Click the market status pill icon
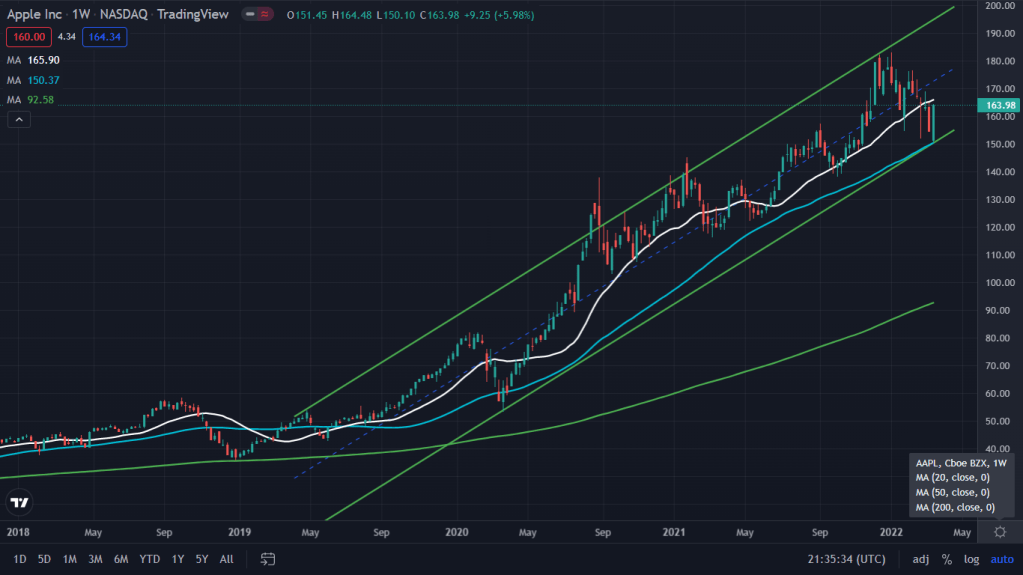The width and height of the screenshot is (1023, 575). (260, 15)
